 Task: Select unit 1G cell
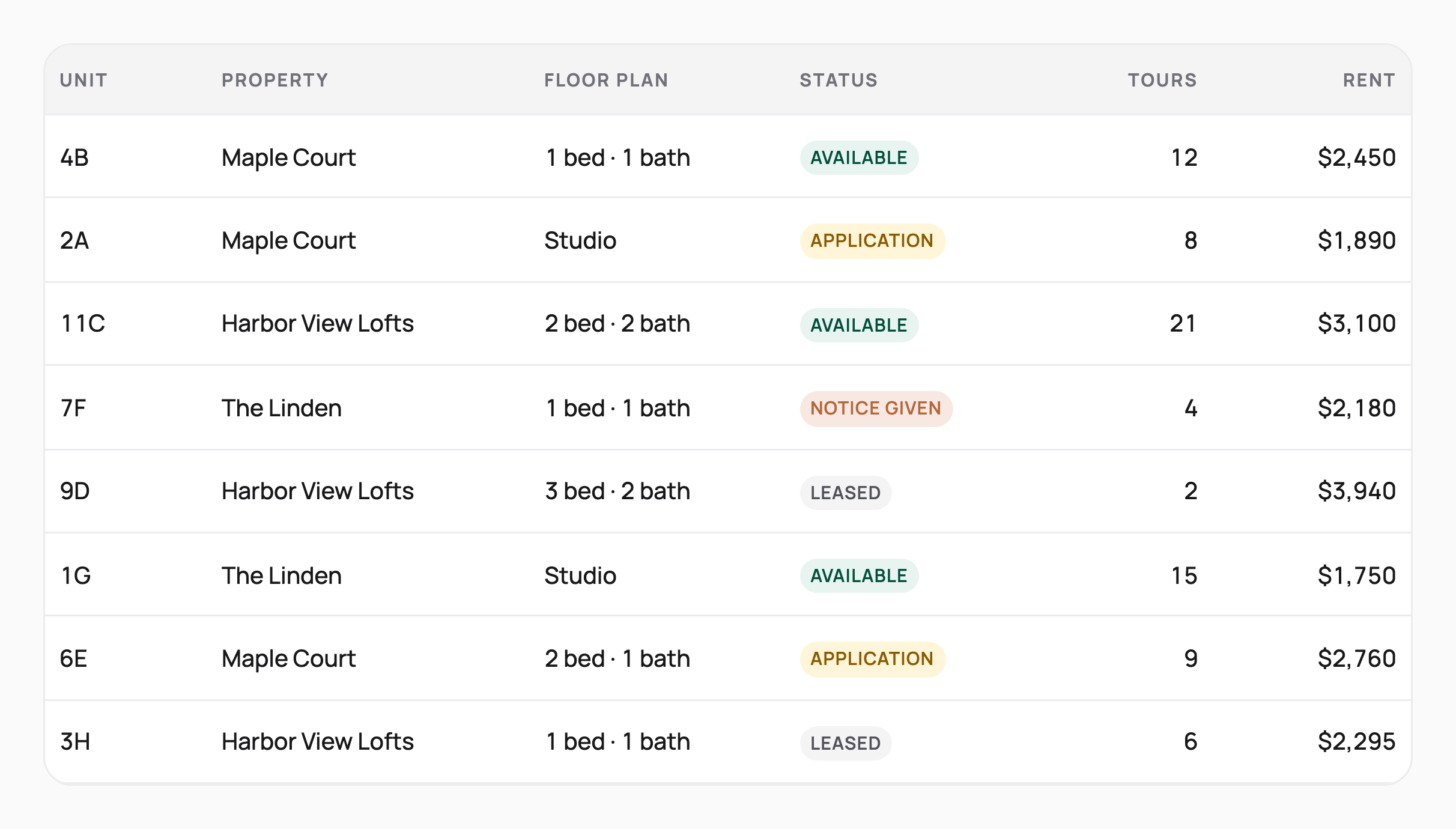click(76, 575)
